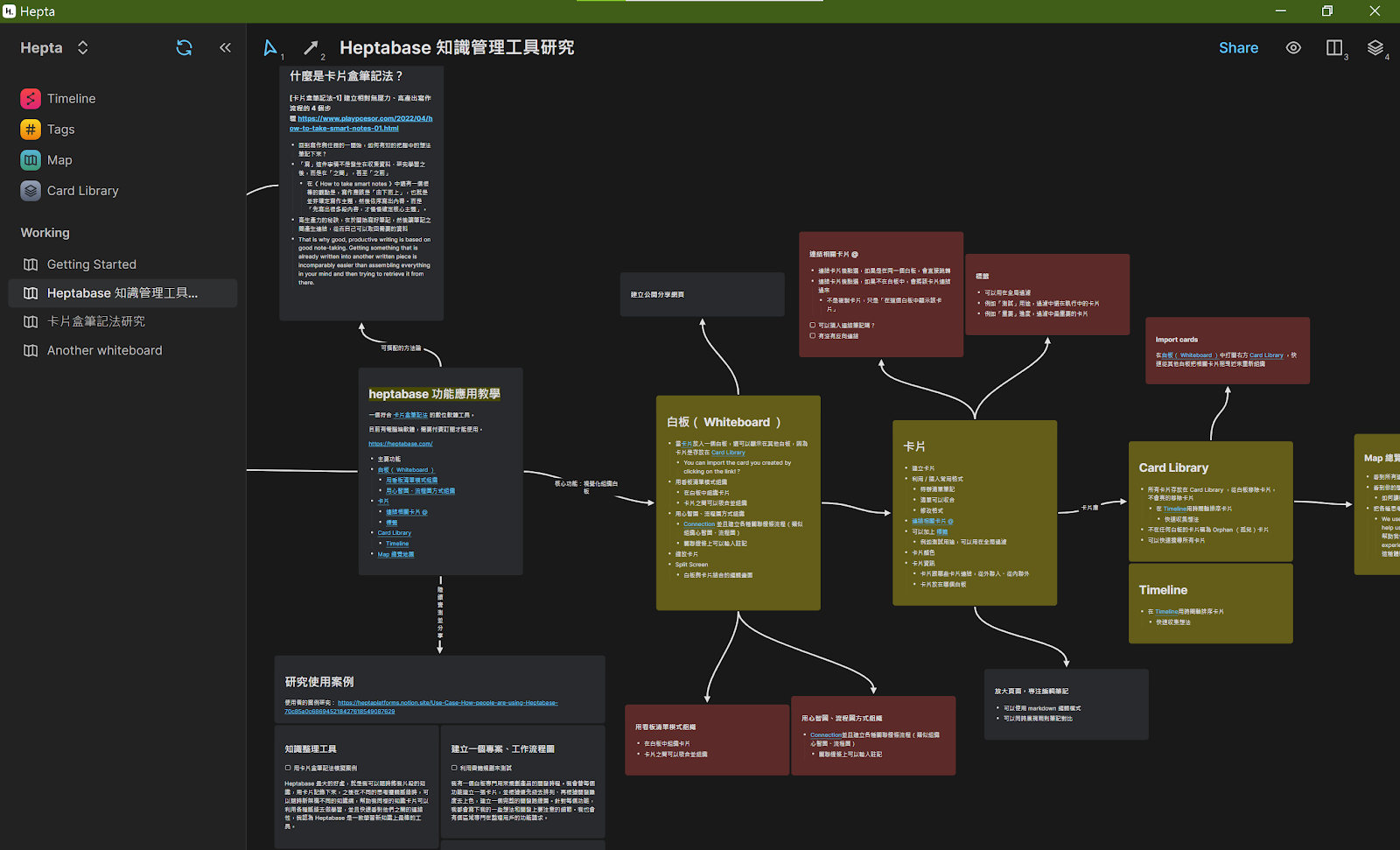Select the yellow Timeline card on canvas

pyautogui.click(x=1210, y=604)
